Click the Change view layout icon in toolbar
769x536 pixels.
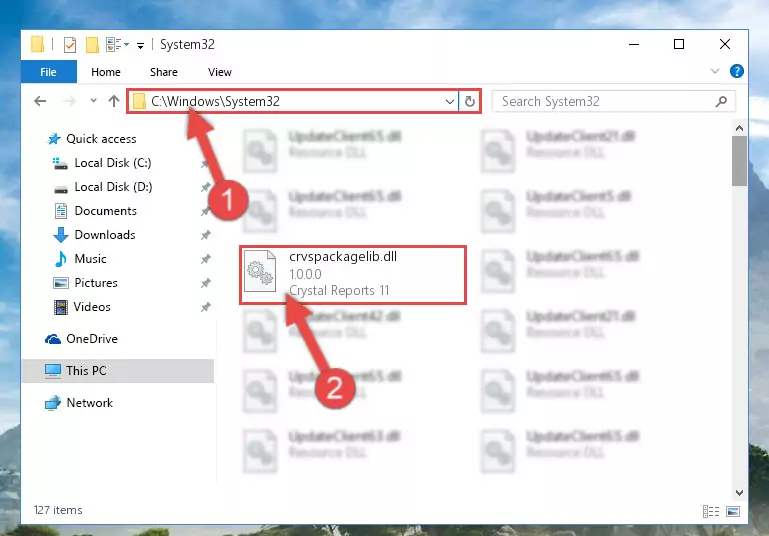[114, 45]
